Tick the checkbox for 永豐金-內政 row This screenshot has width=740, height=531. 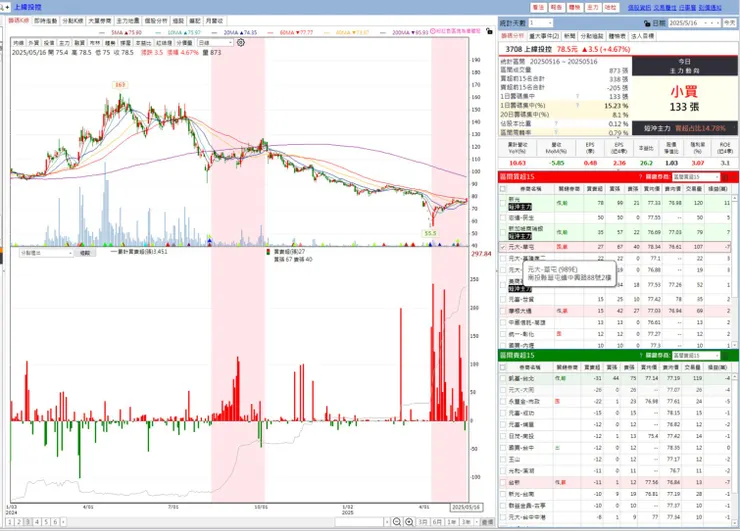[x=504, y=402]
